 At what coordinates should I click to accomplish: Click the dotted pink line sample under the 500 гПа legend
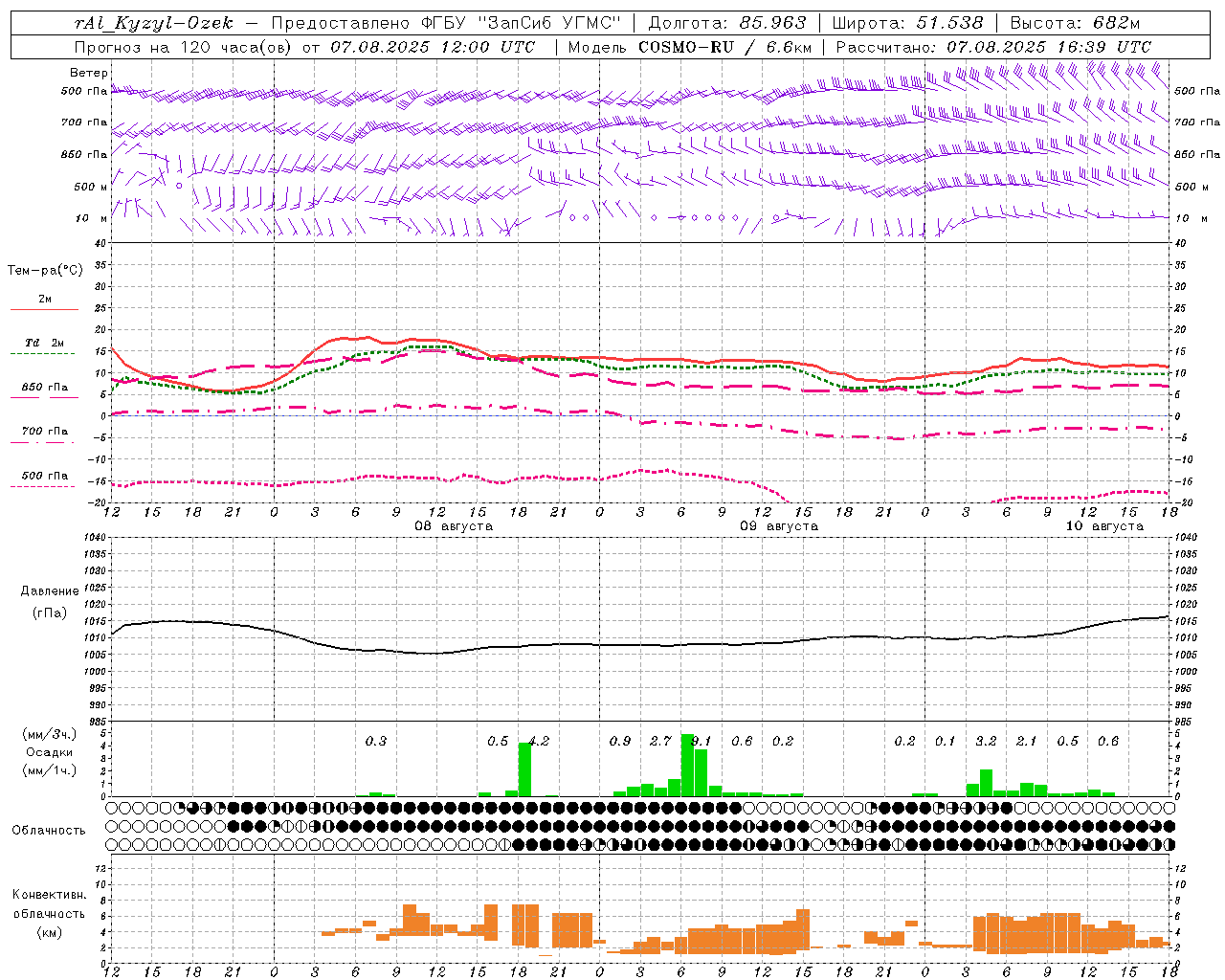(x=42, y=487)
